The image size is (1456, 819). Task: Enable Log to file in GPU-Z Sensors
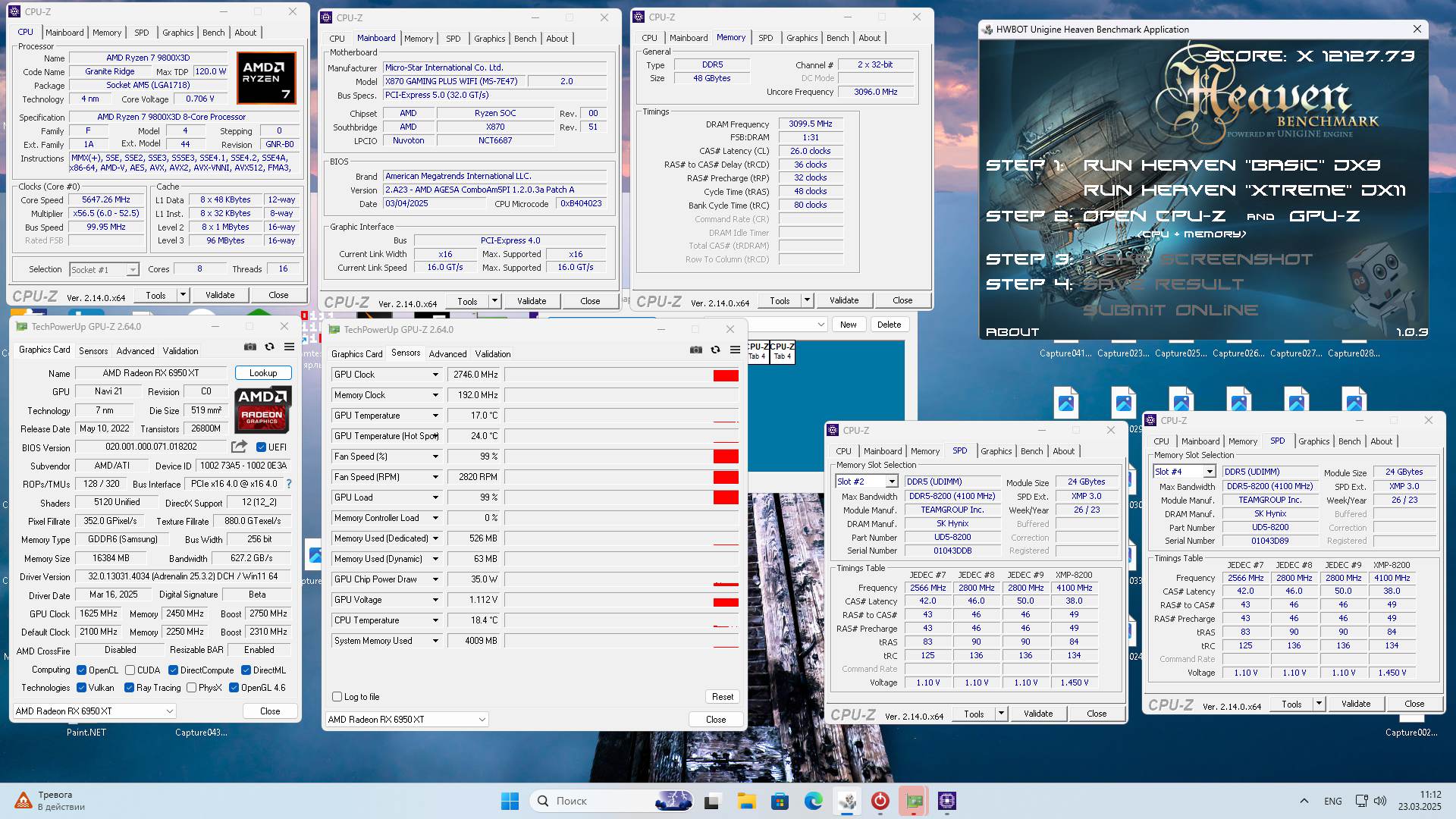tap(337, 697)
